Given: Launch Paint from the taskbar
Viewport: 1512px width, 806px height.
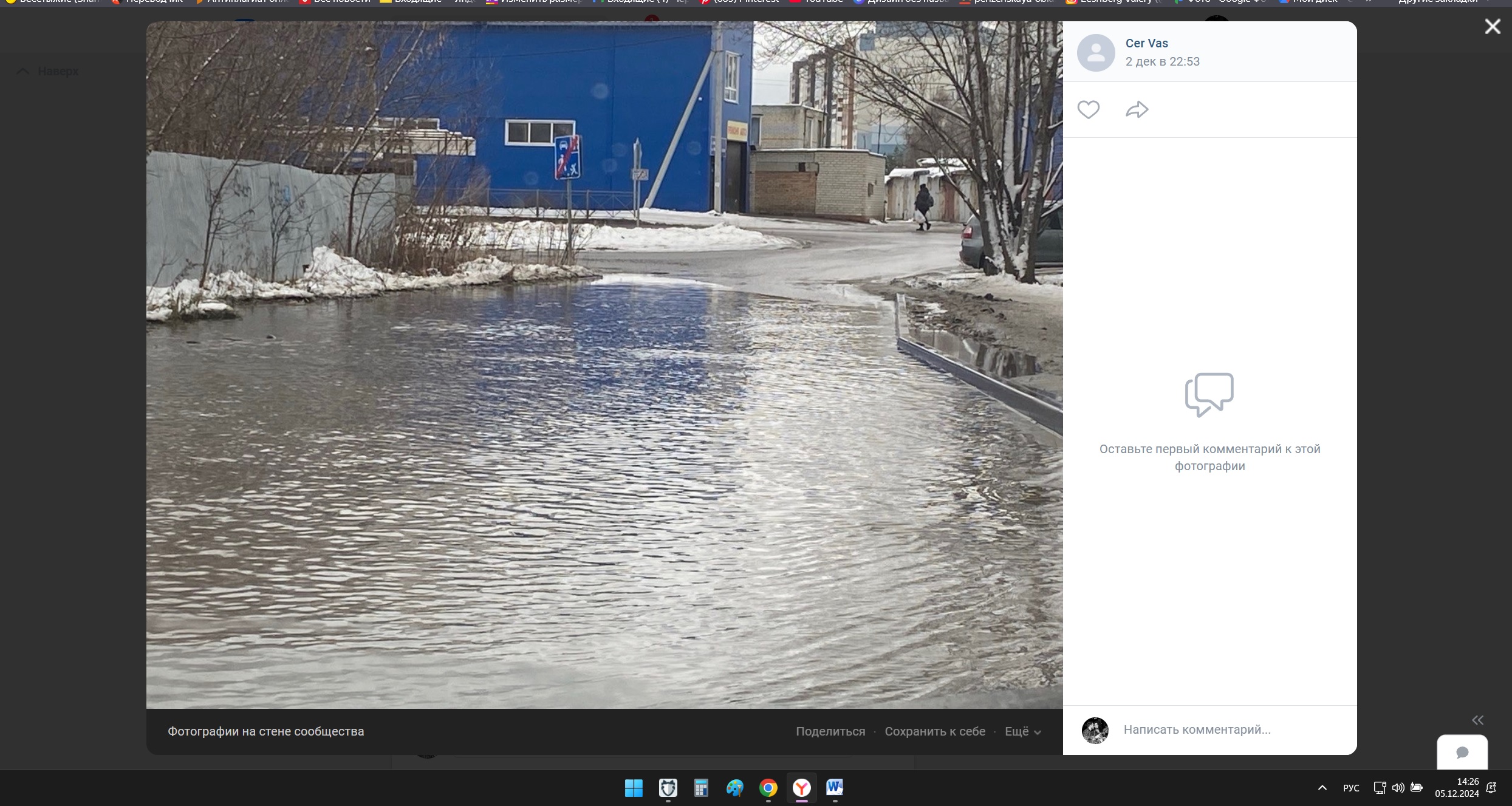Looking at the screenshot, I should click(x=734, y=788).
